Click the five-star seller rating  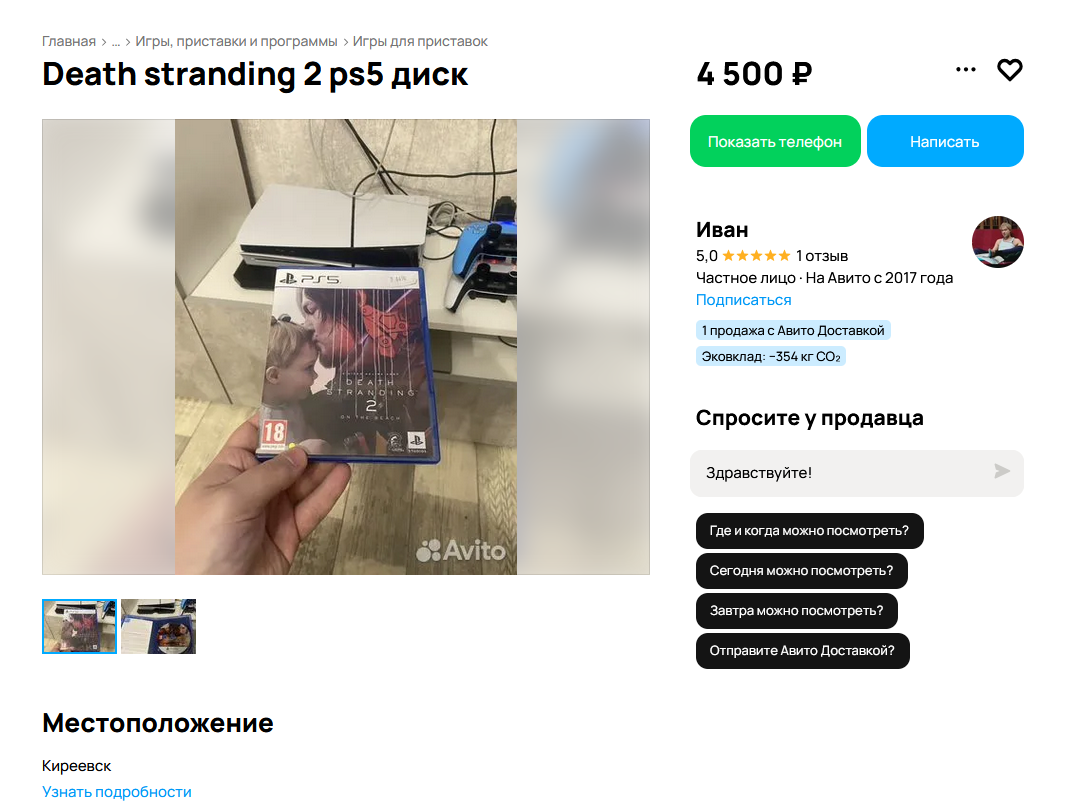pos(756,256)
